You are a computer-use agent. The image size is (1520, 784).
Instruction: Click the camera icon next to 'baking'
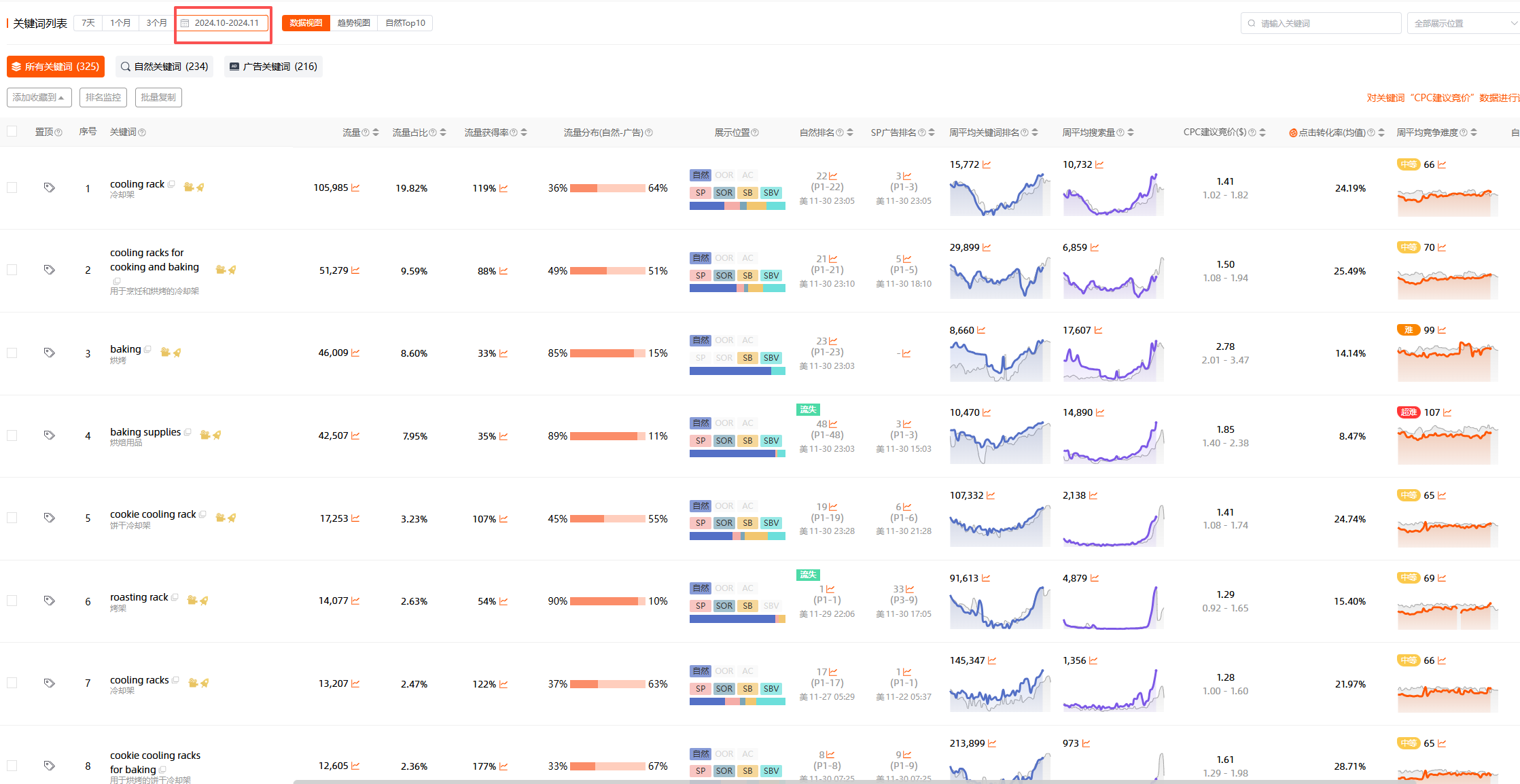[x=164, y=352]
